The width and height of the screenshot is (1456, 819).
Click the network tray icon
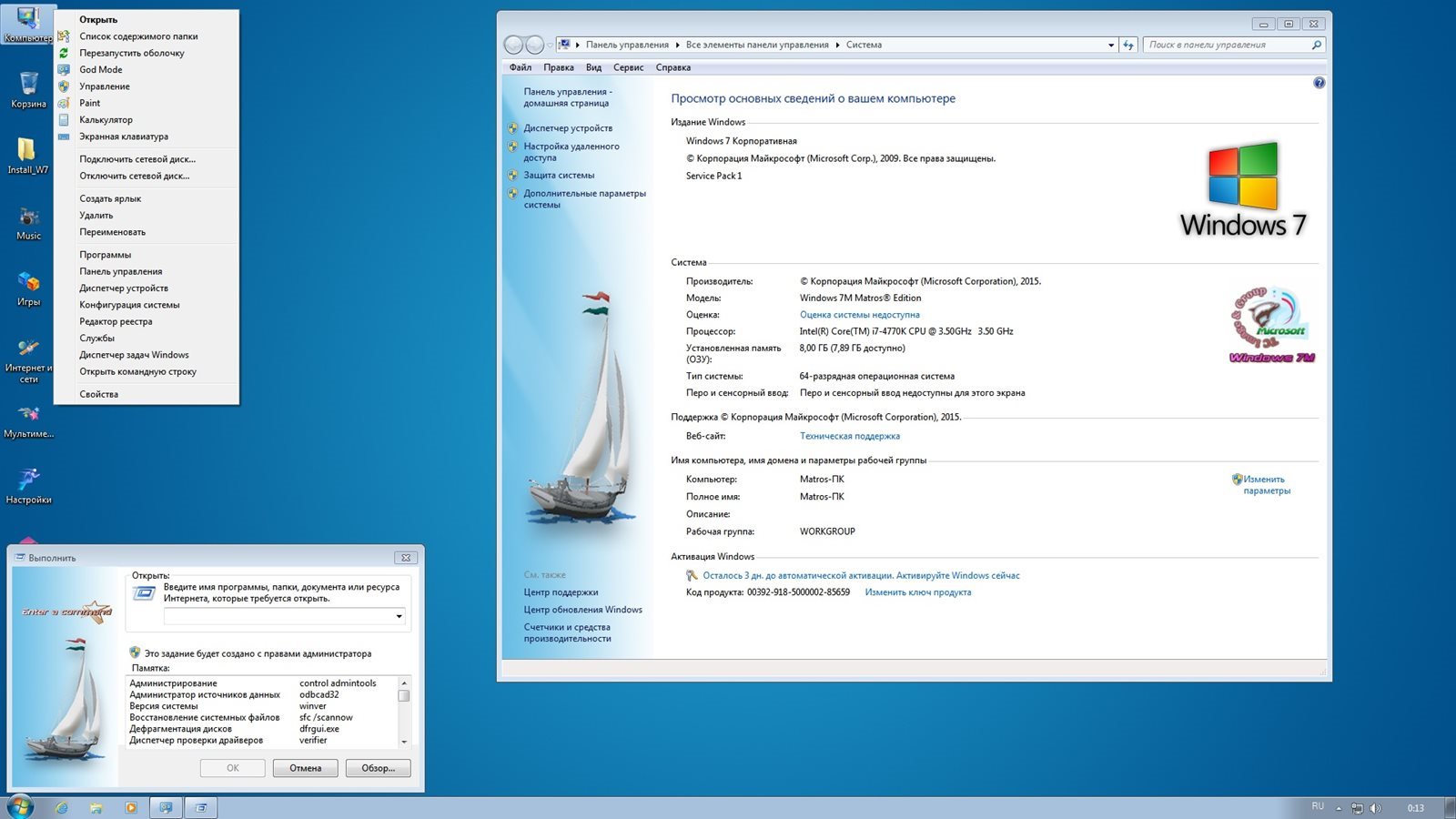pyautogui.click(x=1357, y=808)
